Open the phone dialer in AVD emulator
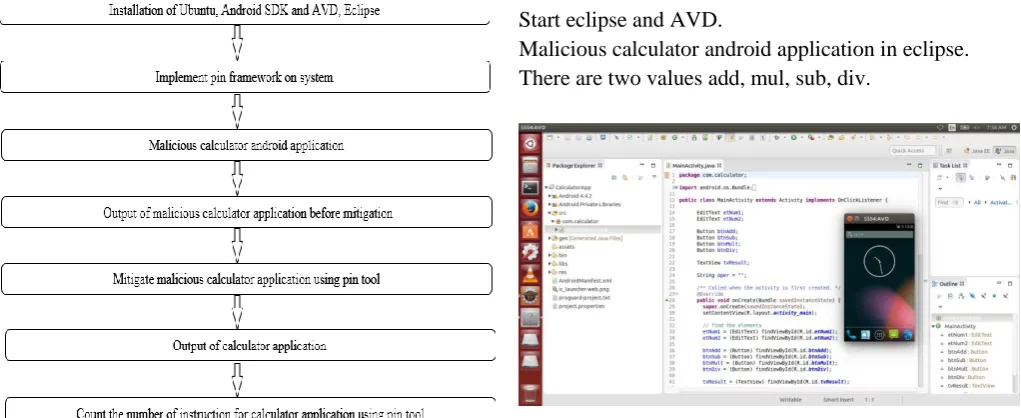Screen dimensions: 1021x418 pyautogui.click(x=851, y=335)
